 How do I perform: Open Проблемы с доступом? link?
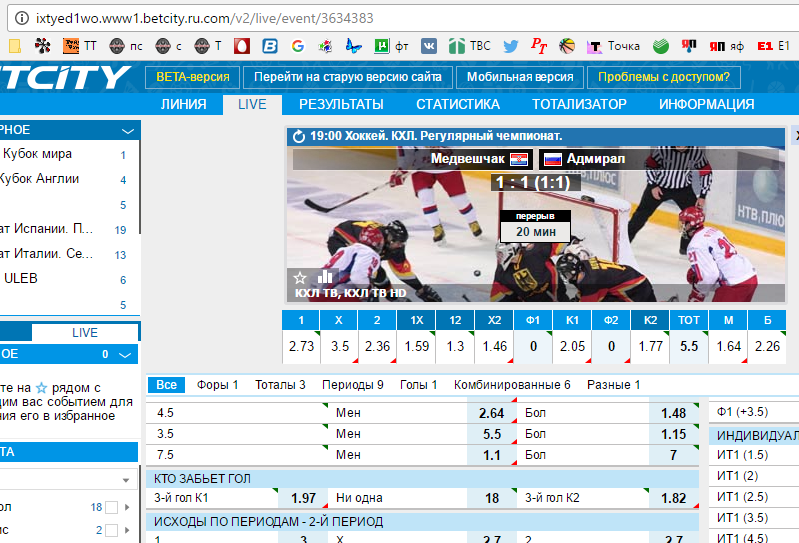point(664,77)
